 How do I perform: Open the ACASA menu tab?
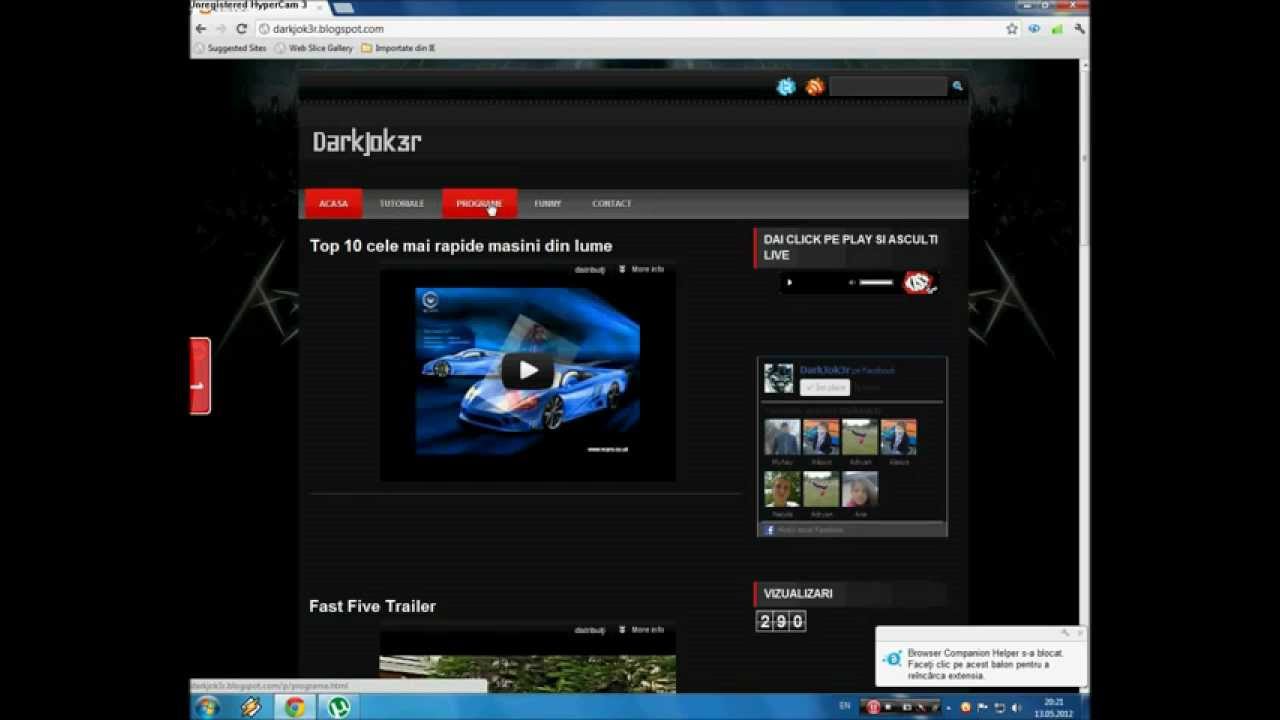[x=333, y=204]
